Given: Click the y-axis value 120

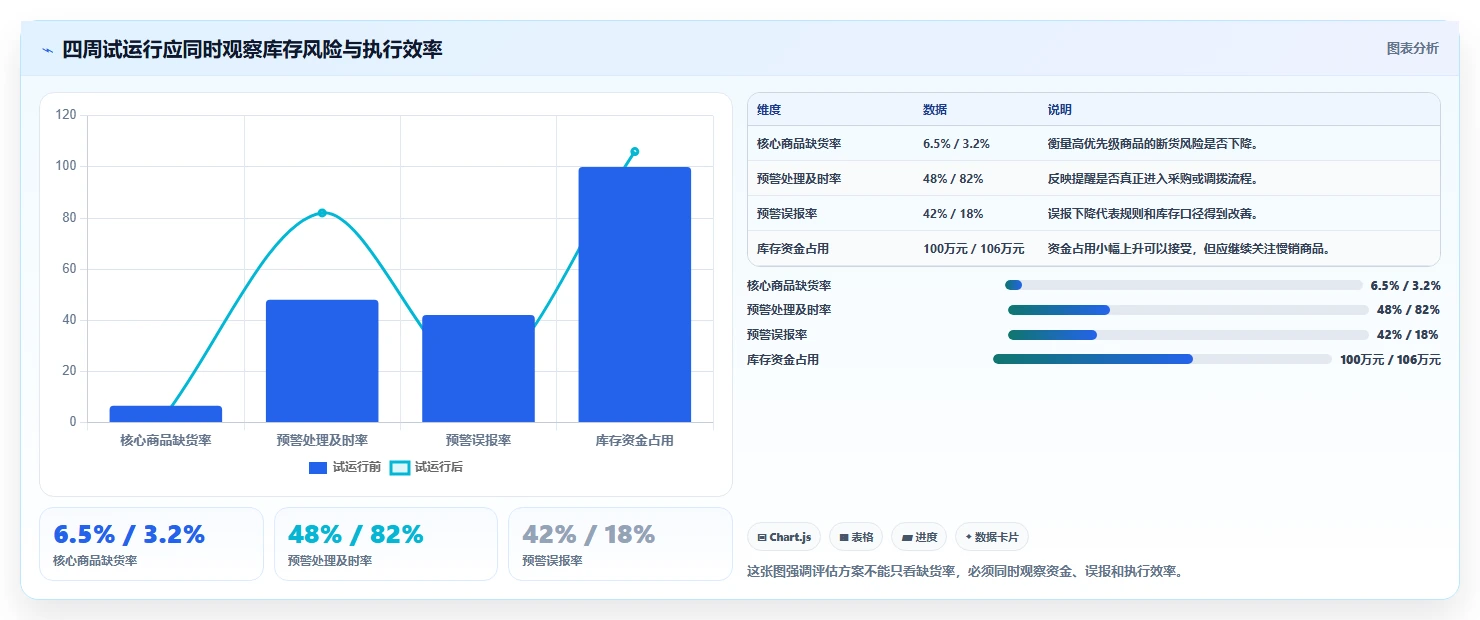Looking at the screenshot, I should [66, 115].
